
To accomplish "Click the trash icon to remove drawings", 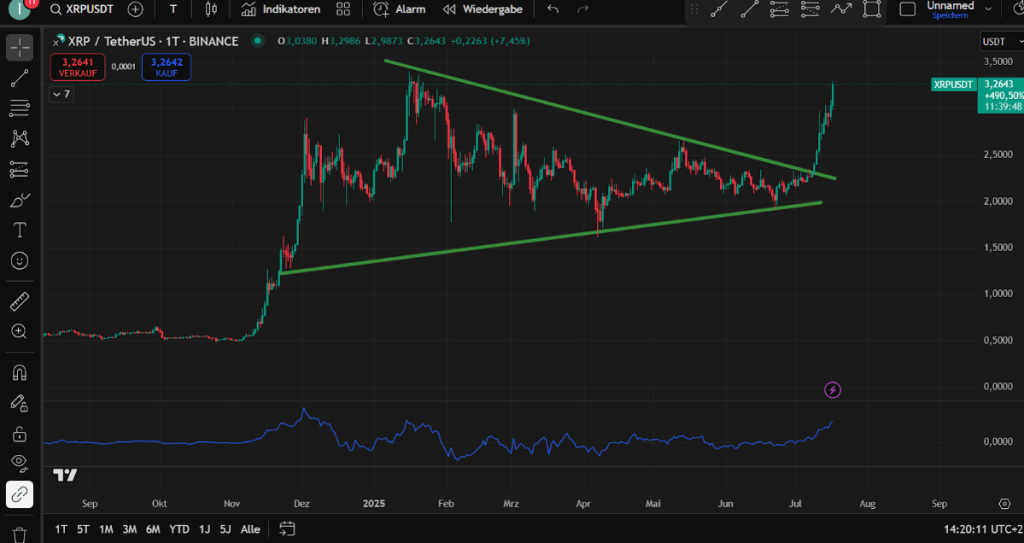I will point(19,535).
